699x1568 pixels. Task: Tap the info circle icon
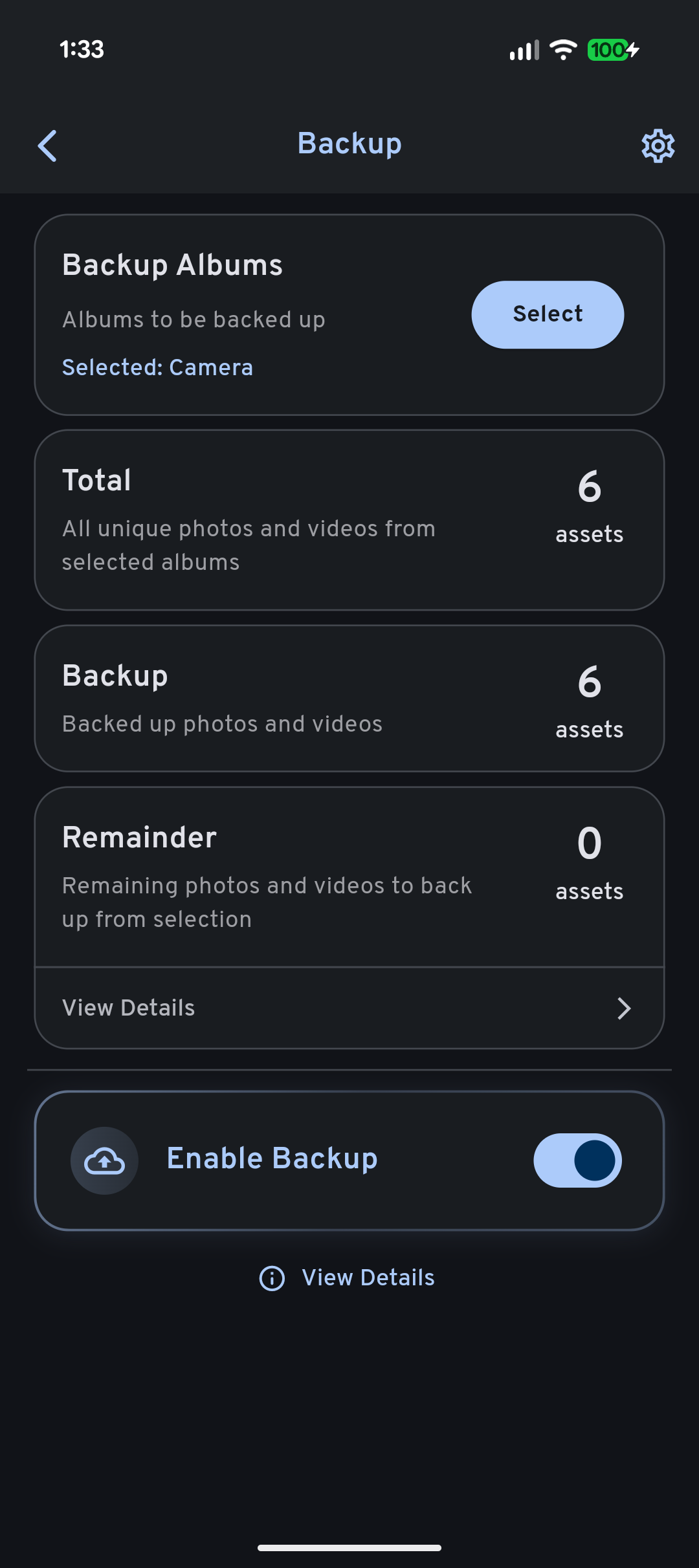coord(272,1278)
